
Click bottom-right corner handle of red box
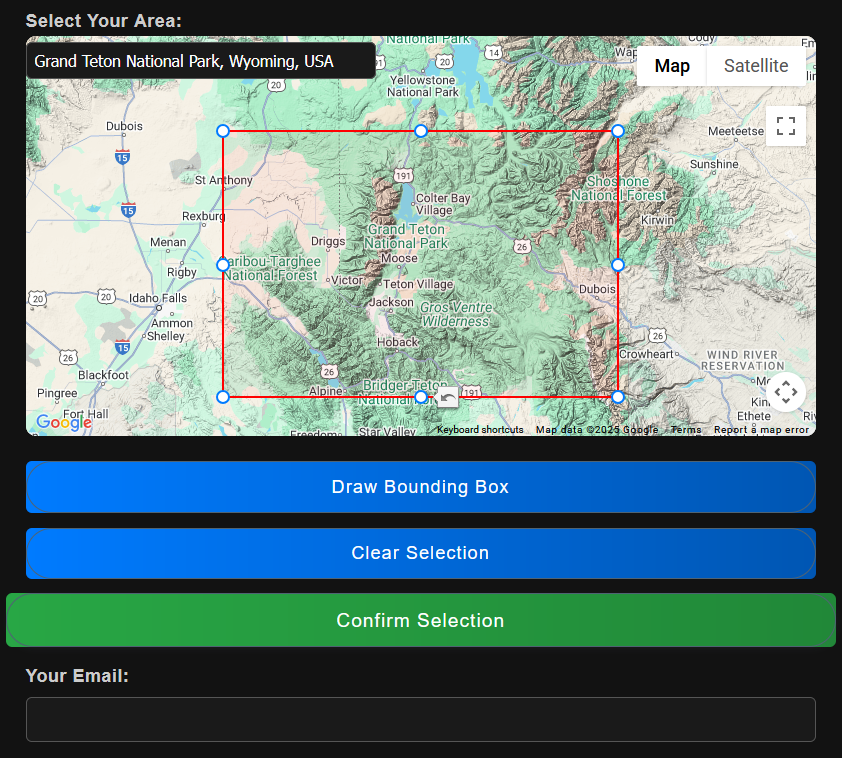[x=618, y=397]
